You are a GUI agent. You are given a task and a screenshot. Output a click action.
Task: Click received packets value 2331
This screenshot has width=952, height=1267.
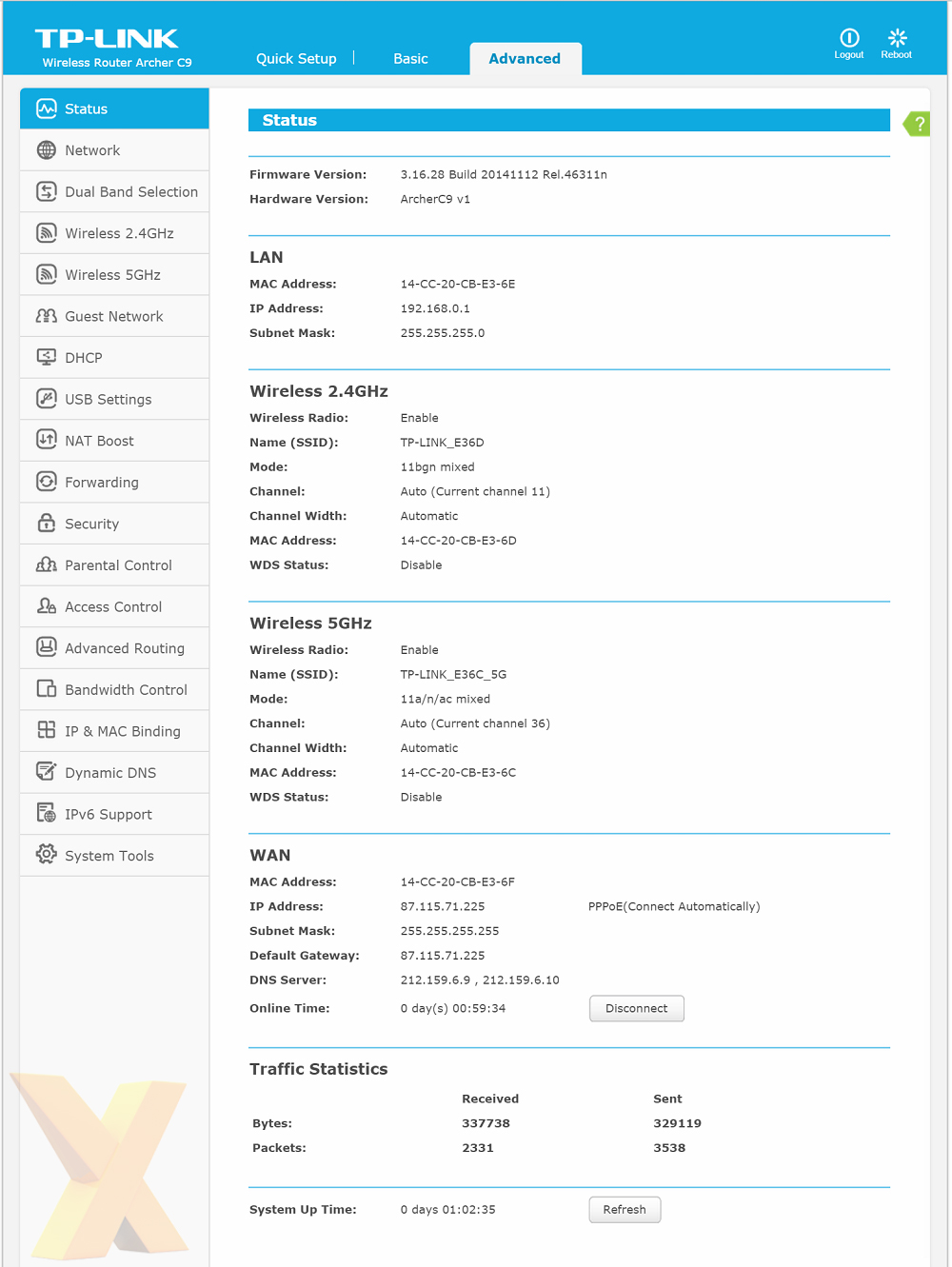pos(478,1147)
